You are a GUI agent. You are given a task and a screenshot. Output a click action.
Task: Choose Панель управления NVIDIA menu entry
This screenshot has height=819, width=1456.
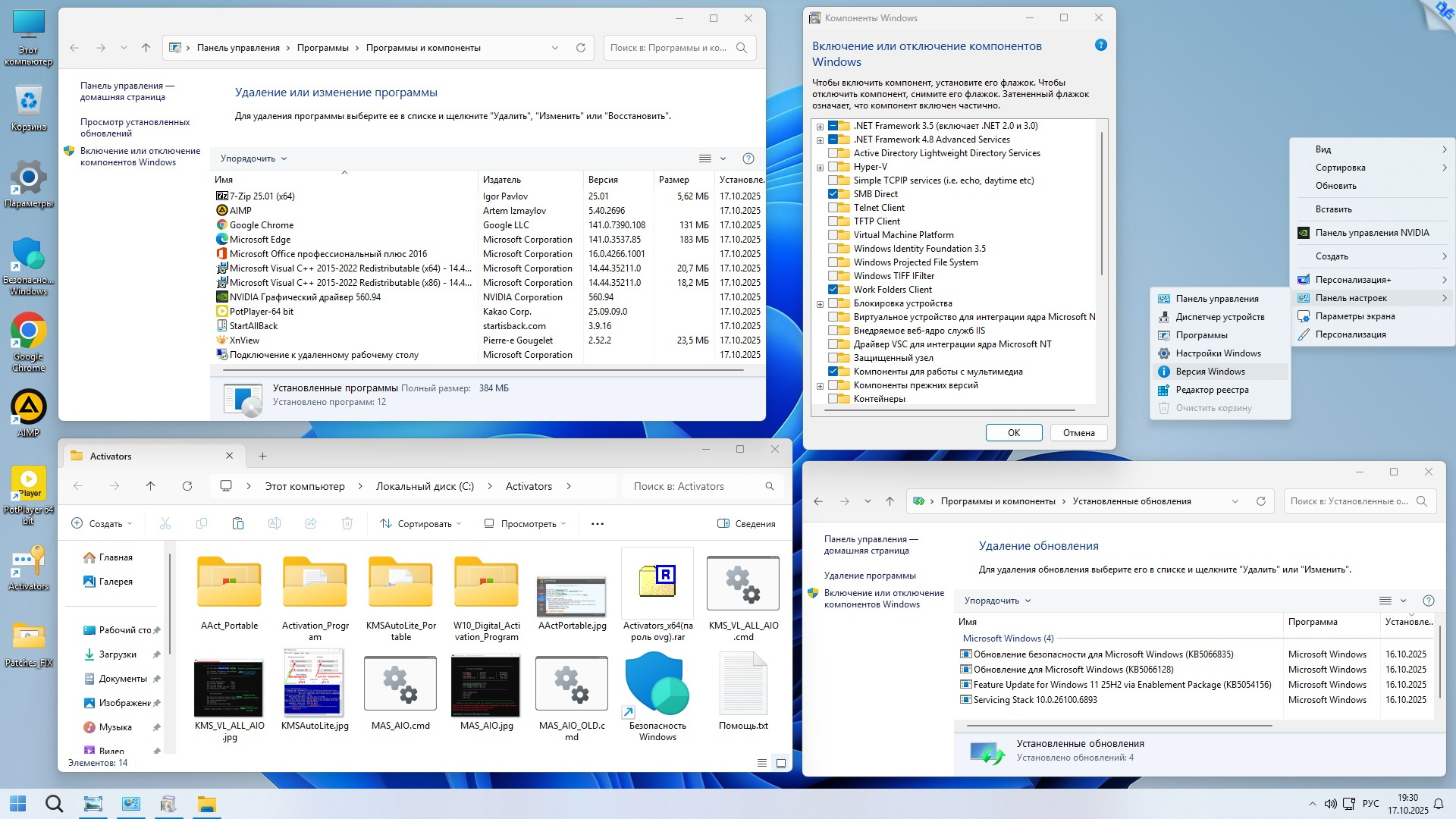tap(1372, 233)
